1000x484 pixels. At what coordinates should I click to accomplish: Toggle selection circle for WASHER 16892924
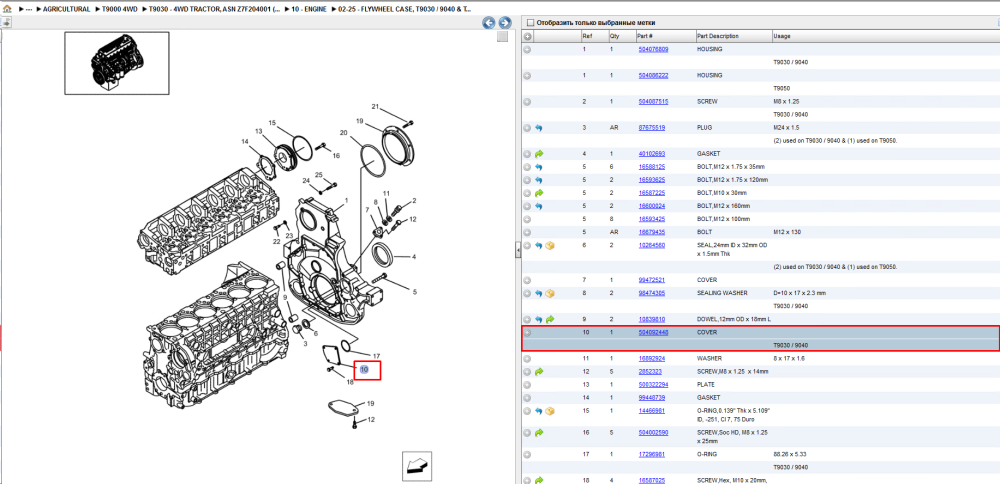pyautogui.click(x=527, y=358)
